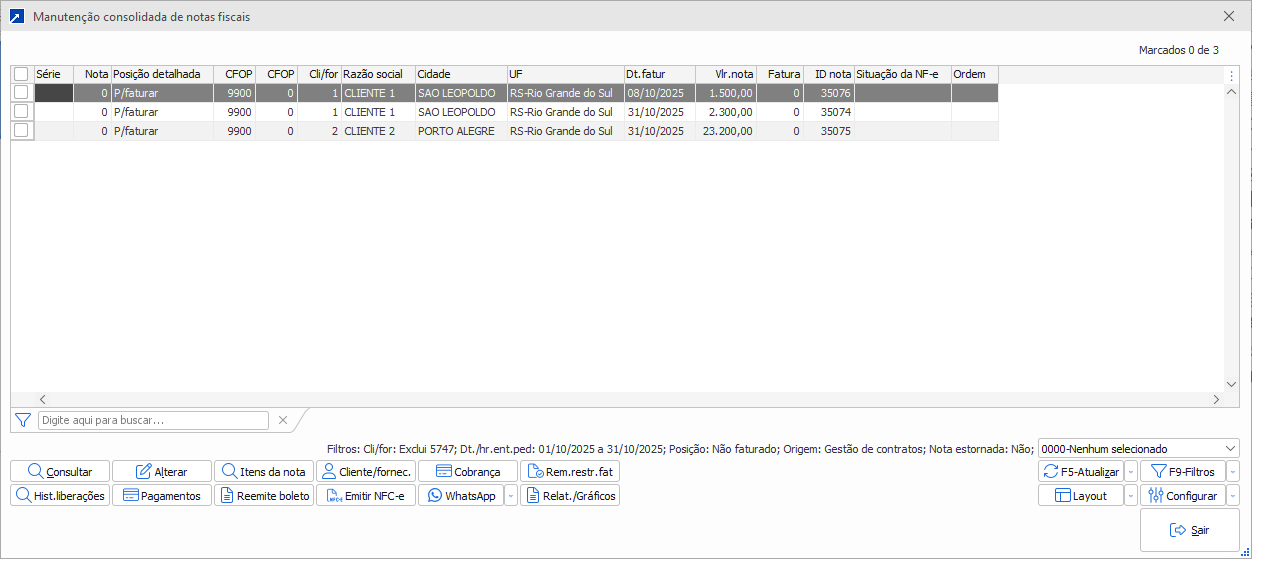The image size is (1266, 566).
Task: Open Alterar to edit the note
Action: 162,471
